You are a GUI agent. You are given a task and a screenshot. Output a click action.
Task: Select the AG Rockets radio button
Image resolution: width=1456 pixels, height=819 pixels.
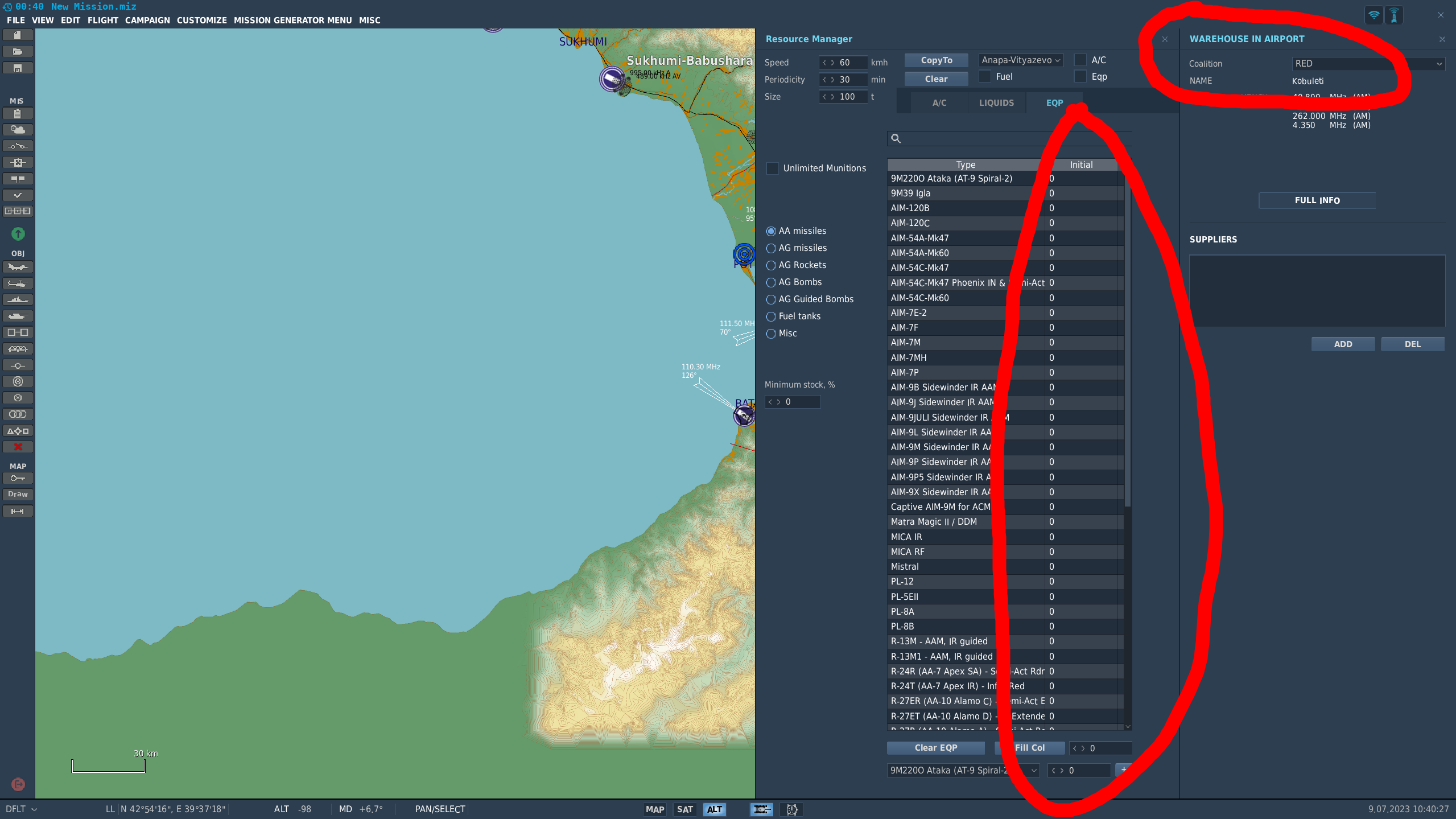coord(771,265)
